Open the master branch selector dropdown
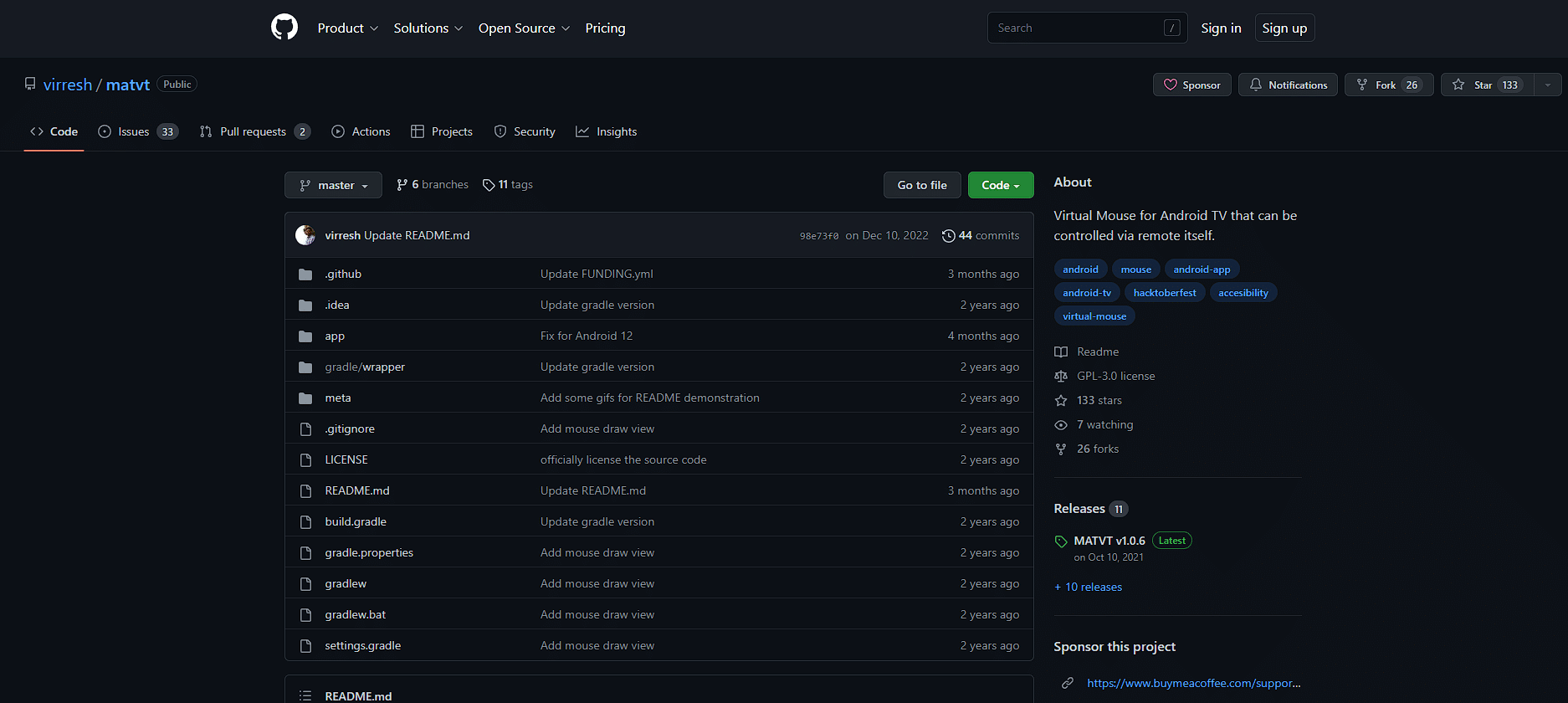The height and width of the screenshot is (703, 1568). [333, 185]
